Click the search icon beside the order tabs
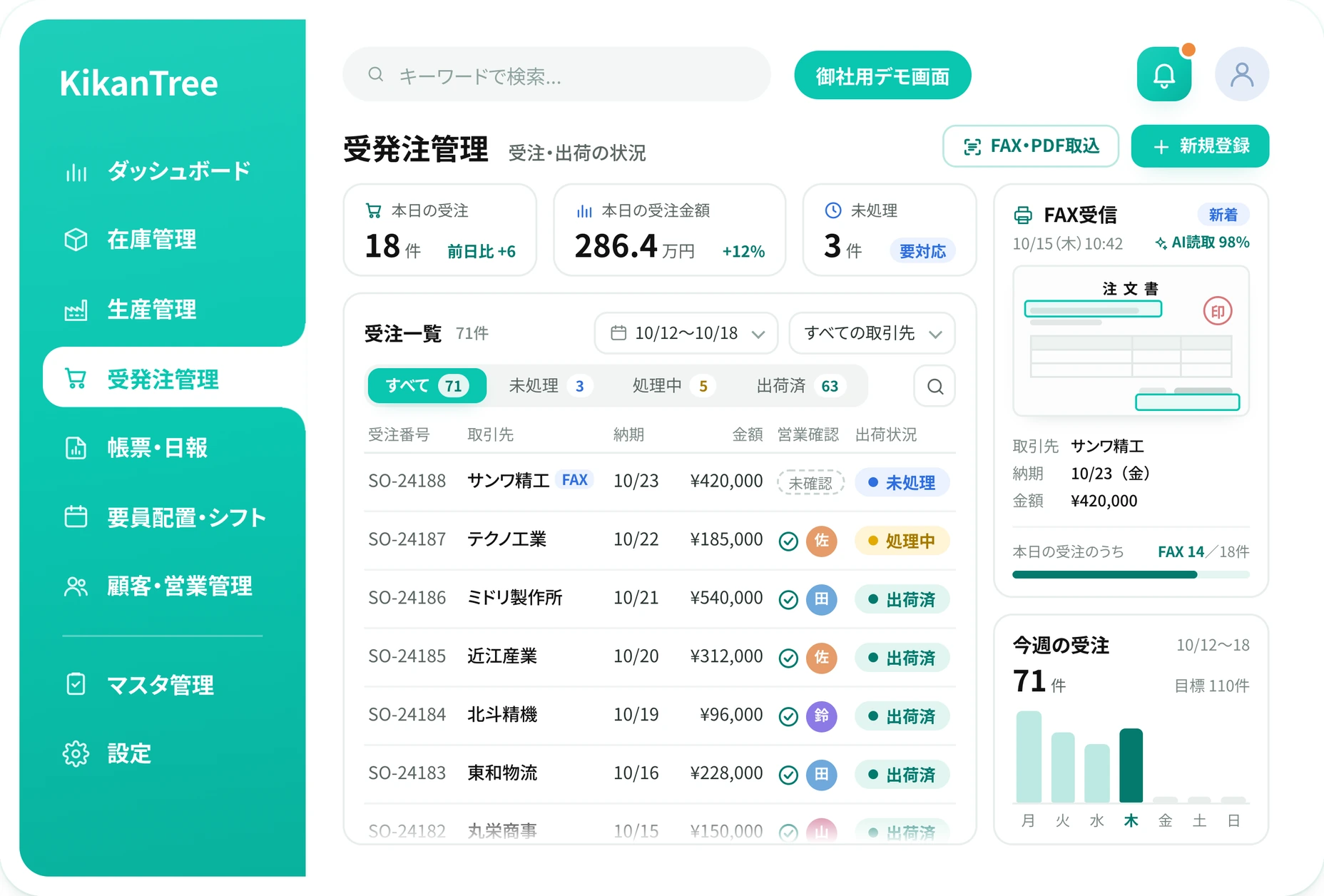 (935, 386)
